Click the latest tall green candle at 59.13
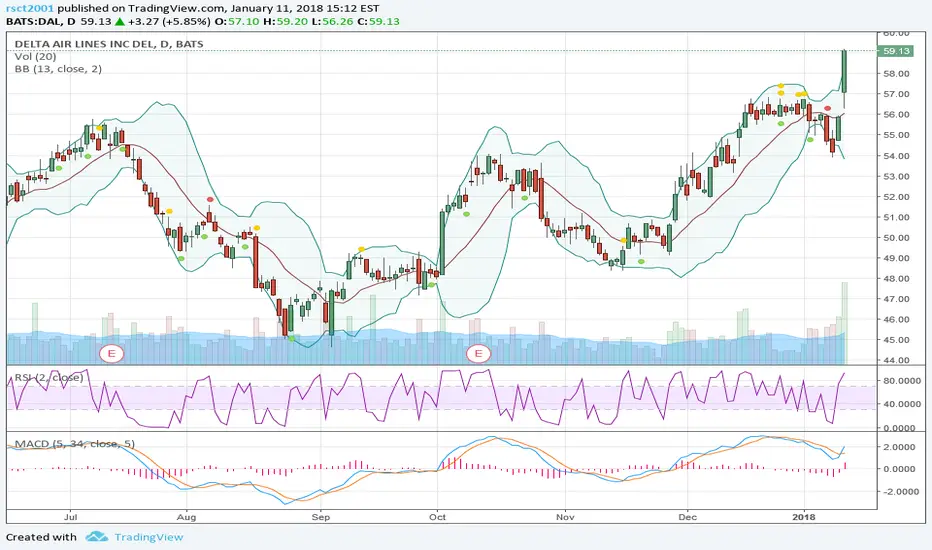Image resolution: width=932 pixels, height=550 pixels. point(845,71)
